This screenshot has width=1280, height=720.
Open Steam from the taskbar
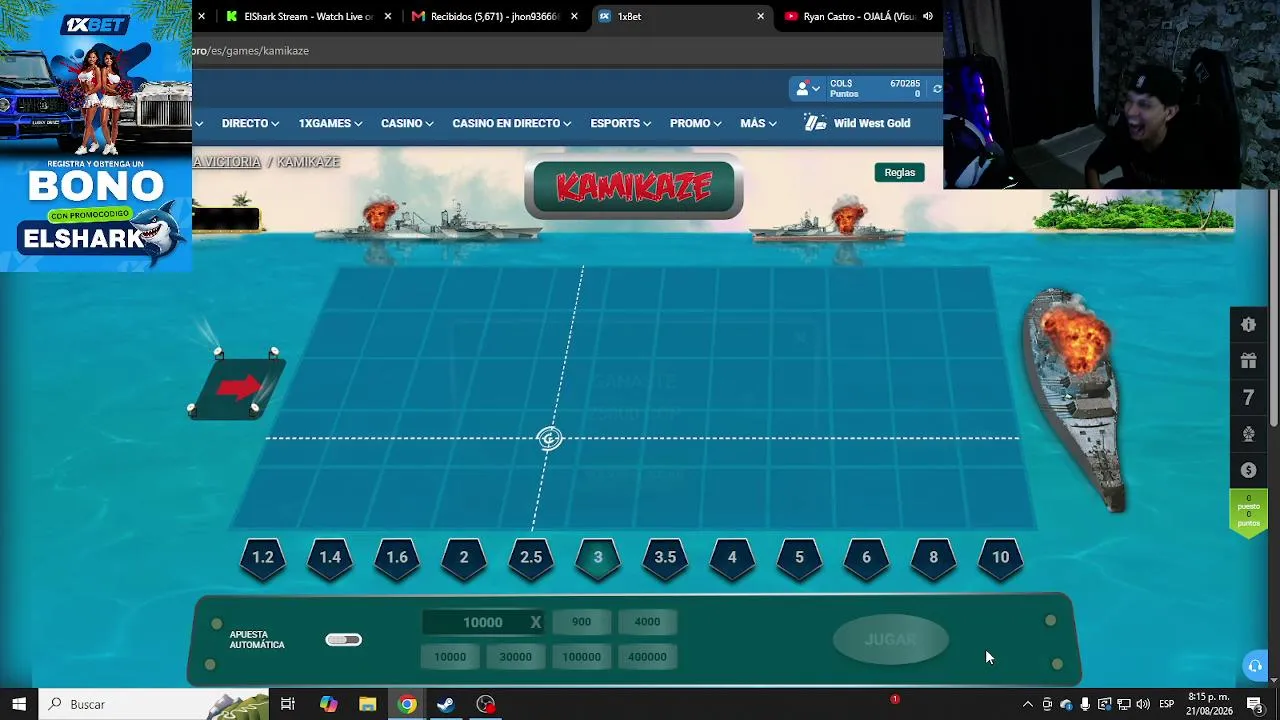pos(446,704)
